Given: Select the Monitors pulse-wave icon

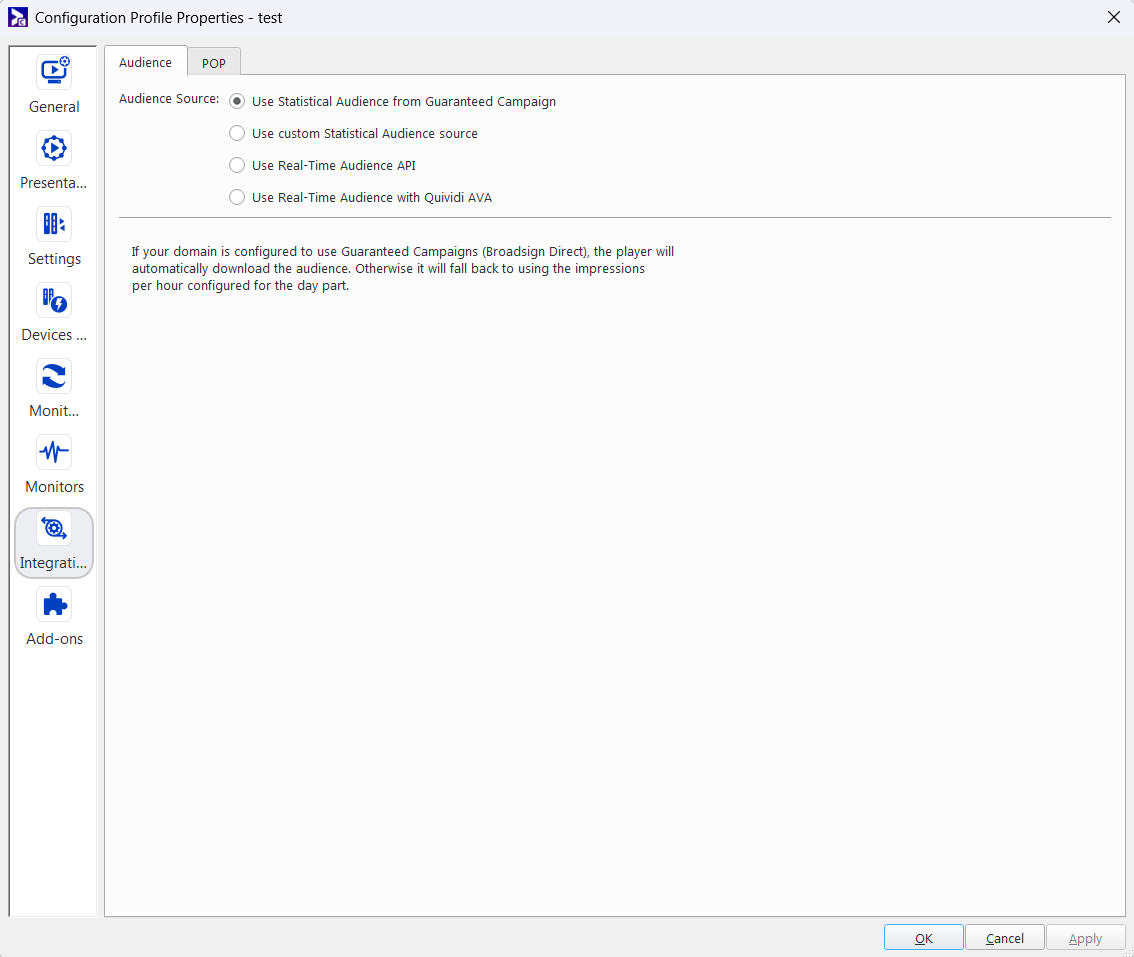Looking at the screenshot, I should (54, 453).
